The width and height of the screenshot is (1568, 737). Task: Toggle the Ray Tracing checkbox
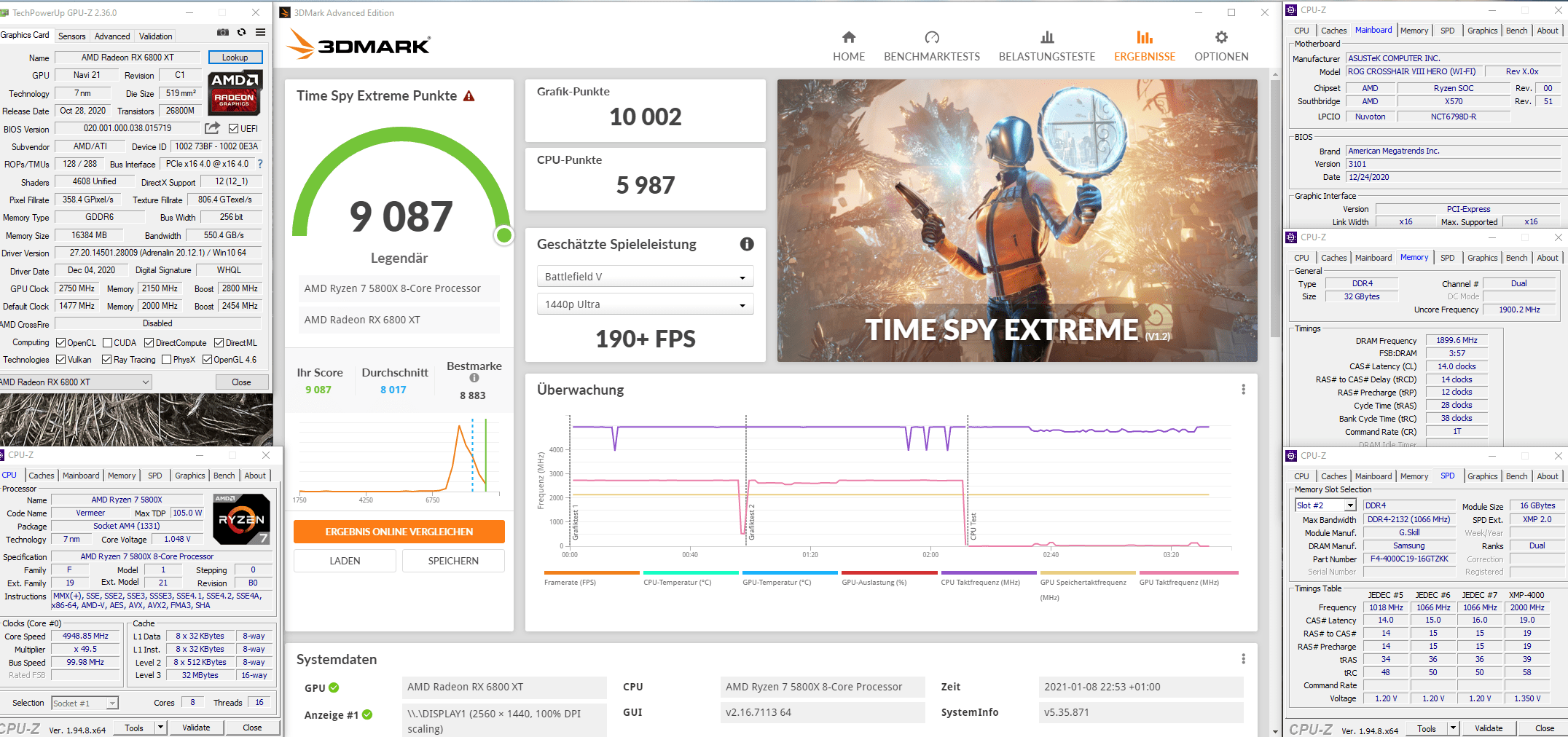(x=106, y=360)
